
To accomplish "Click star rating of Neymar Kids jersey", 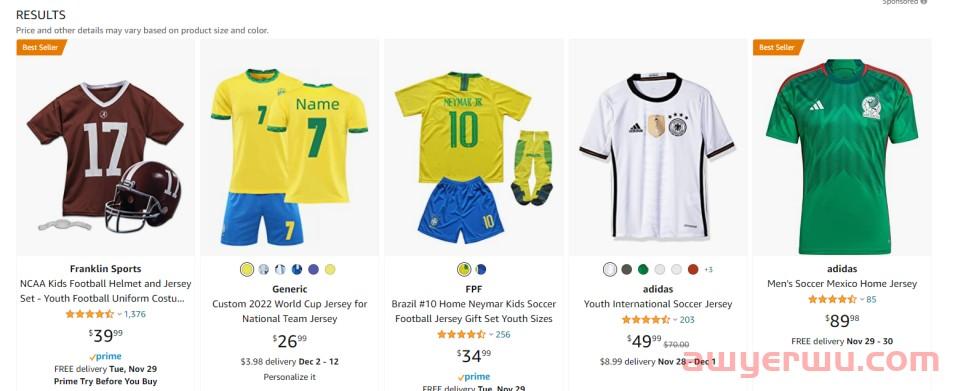I will [x=461, y=334].
